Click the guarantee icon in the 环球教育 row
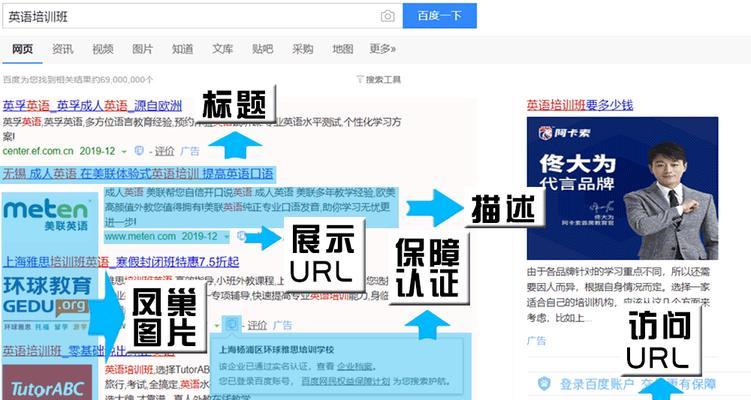Image resolution: width=751 pixels, height=400 pixels. tap(232, 324)
